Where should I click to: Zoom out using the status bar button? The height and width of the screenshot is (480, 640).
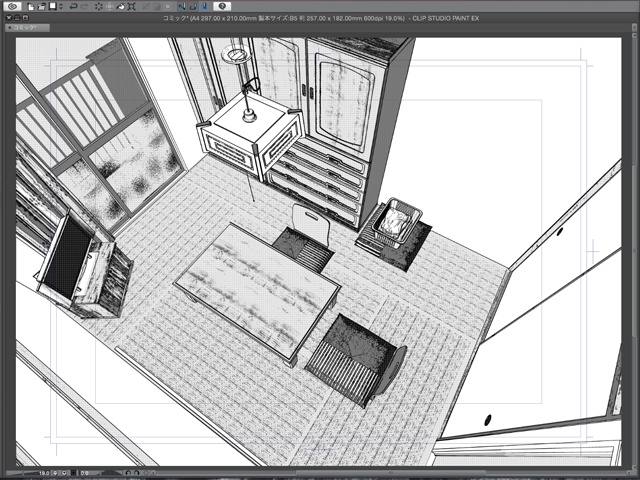55,473
